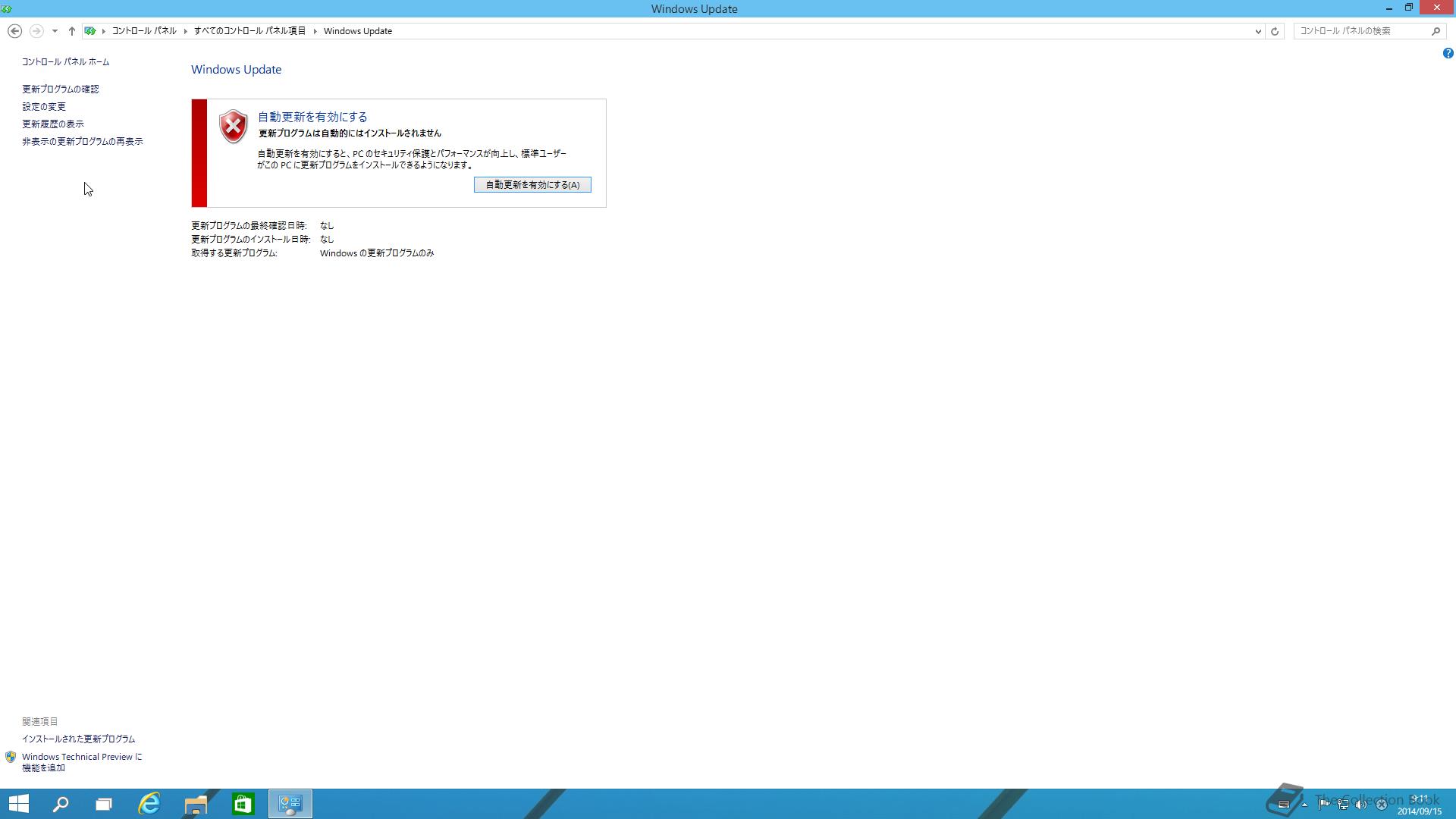Screen dimensions: 1456x819
Task: Go up one level with Up arrow
Action: point(71,31)
